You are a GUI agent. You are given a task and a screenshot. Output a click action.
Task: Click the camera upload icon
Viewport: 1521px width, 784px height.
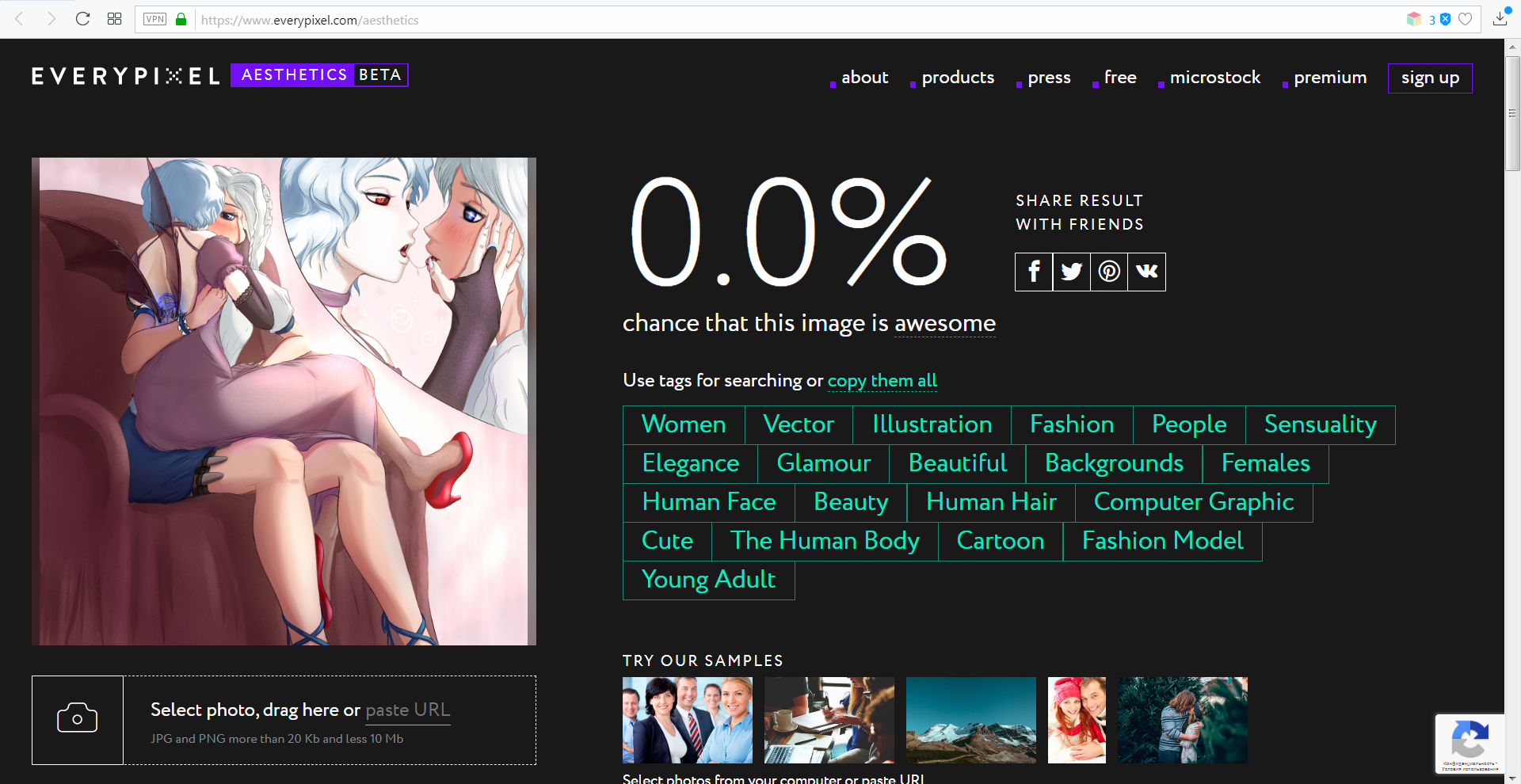click(x=78, y=720)
